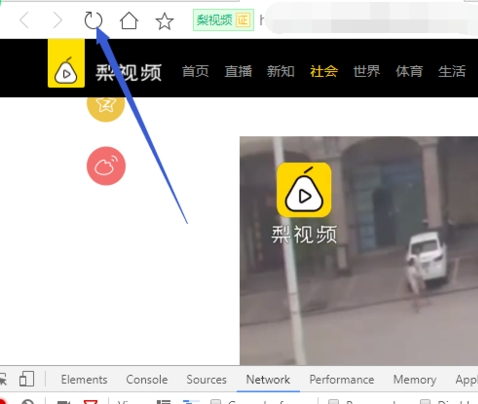Click the yellow pear logo in site header
478x404 pixels.
pos(66,63)
